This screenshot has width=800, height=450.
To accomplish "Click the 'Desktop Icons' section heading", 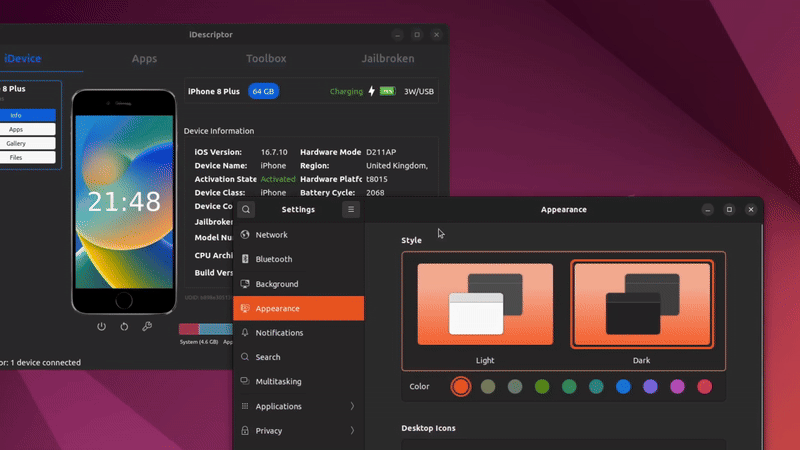I will click(429, 428).
